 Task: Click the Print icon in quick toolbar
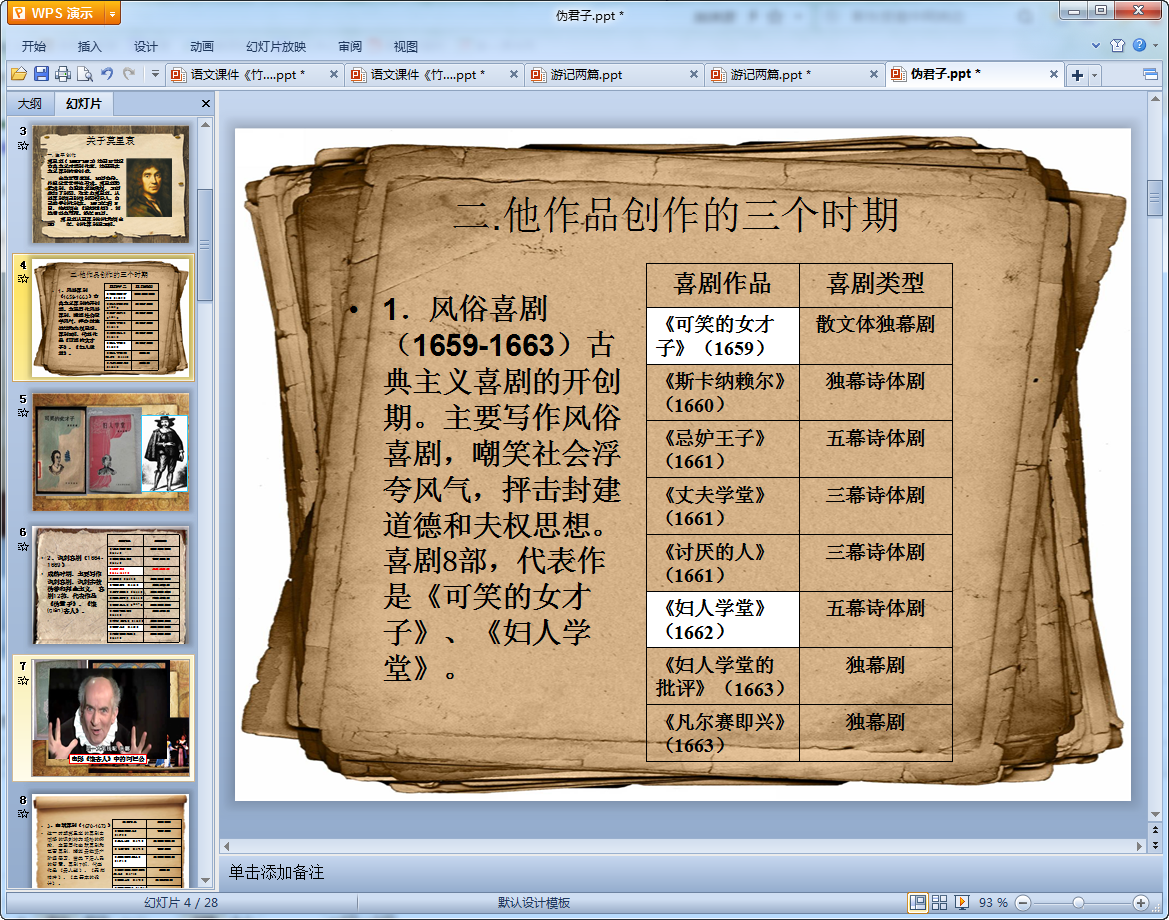pyautogui.click(x=63, y=74)
